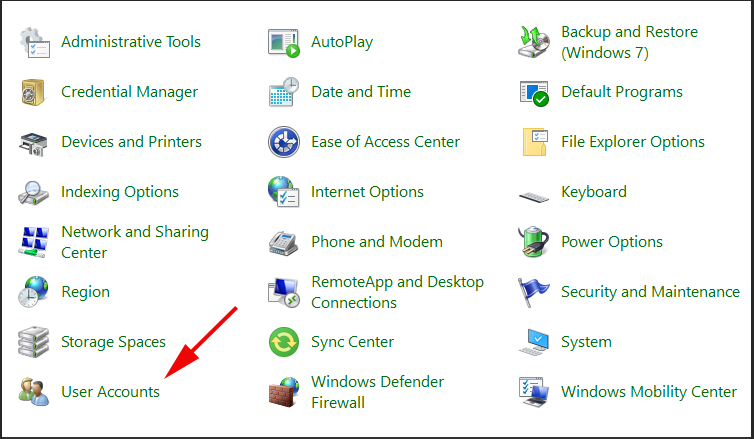Click the Region globe and clock icon
Screen dimensions: 754x439
point(33,292)
